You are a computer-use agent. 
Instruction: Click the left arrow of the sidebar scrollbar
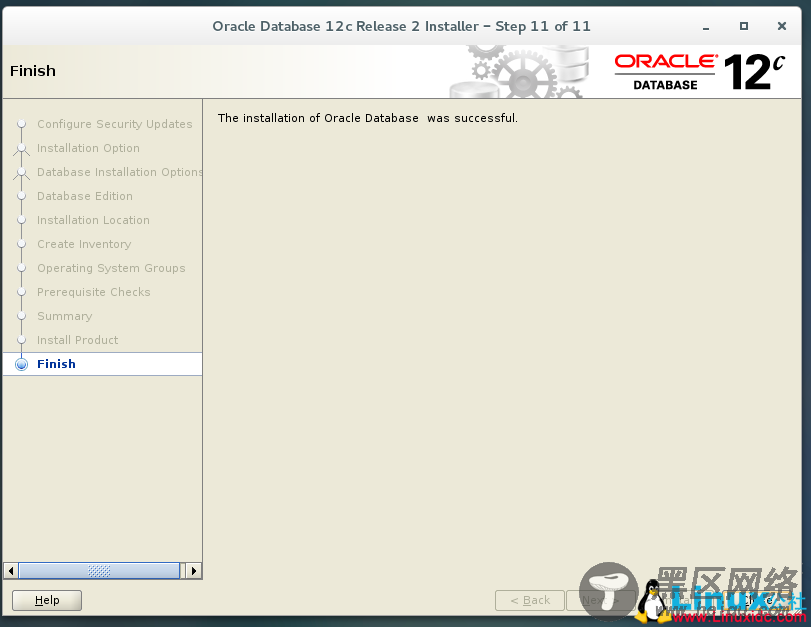tap(11, 571)
